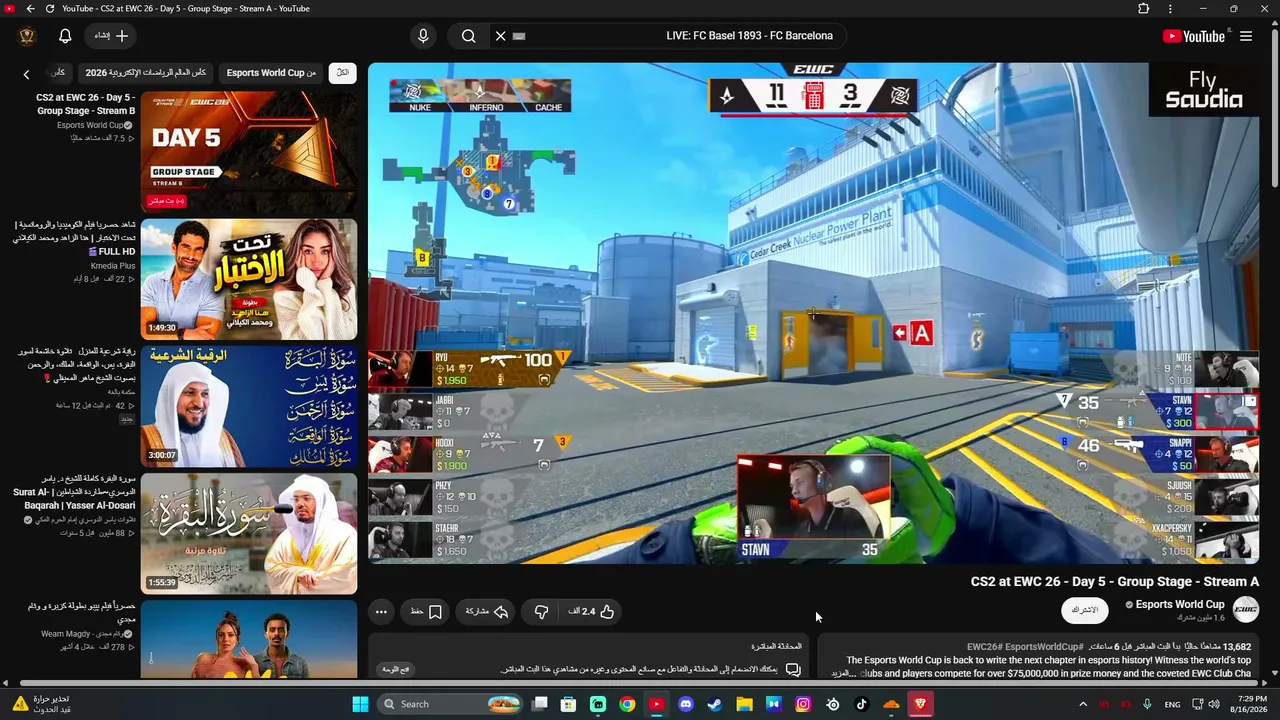This screenshot has width=1280, height=720.
Task: Open 'CS2 at EWC 26 - Day 5 - Stream B' title
Action: 86,104
